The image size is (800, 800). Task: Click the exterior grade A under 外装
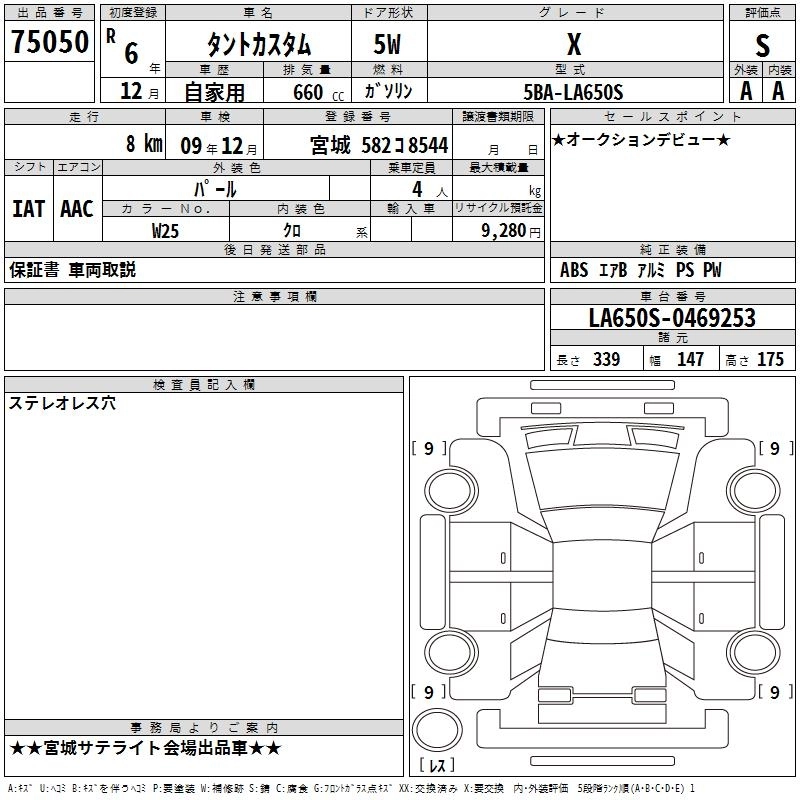pos(746,90)
